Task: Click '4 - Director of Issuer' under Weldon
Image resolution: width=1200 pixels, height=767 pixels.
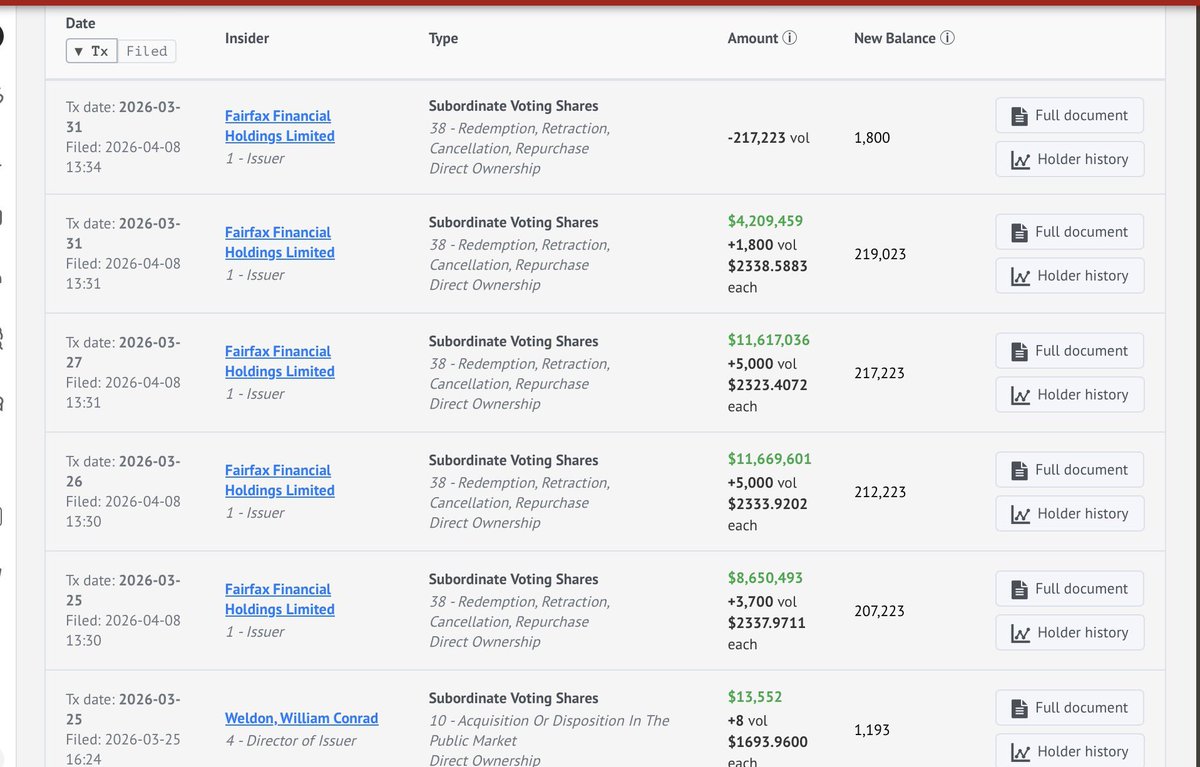Action: tap(291, 741)
